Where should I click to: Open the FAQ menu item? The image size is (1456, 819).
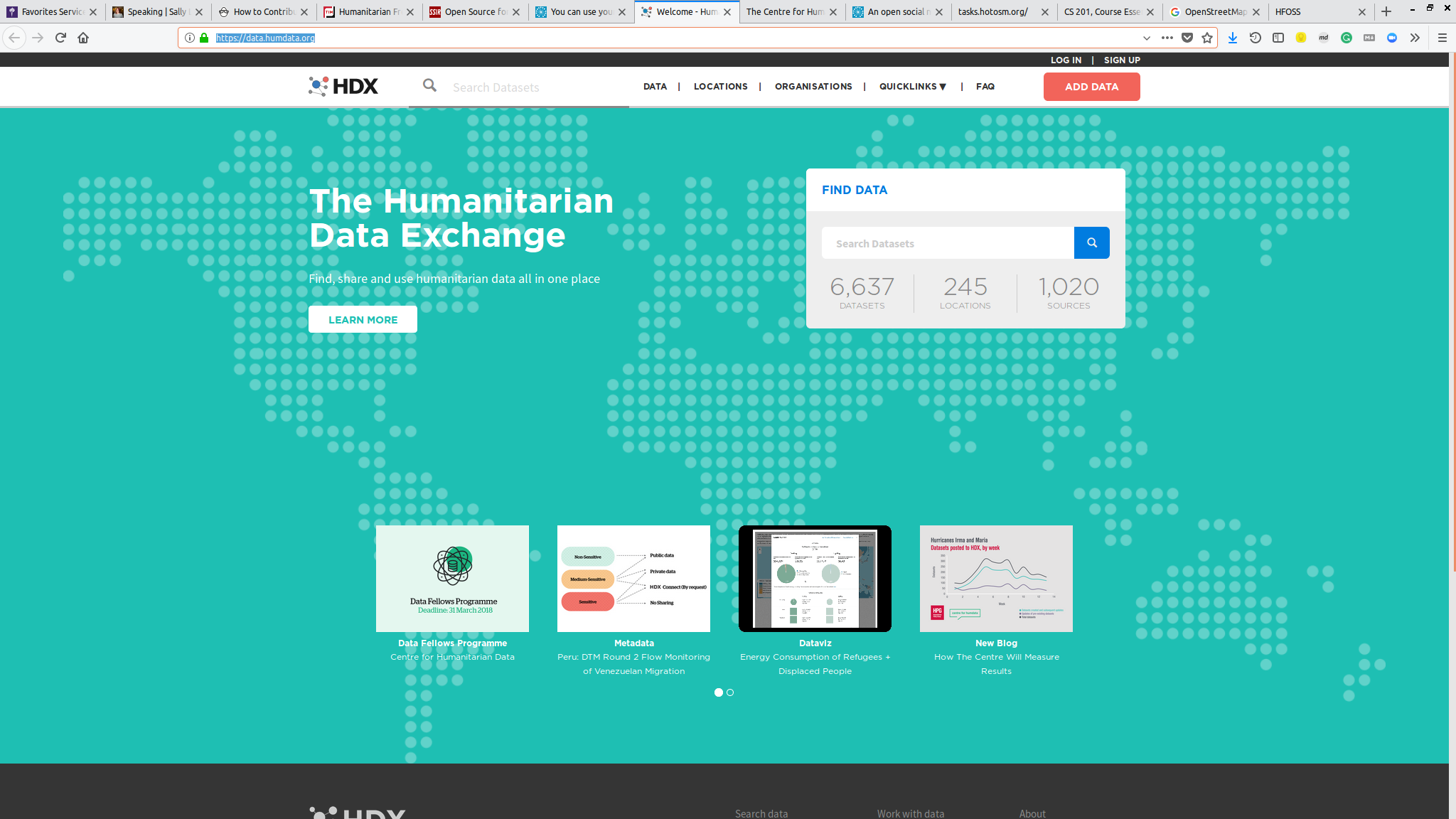pos(985,87)
